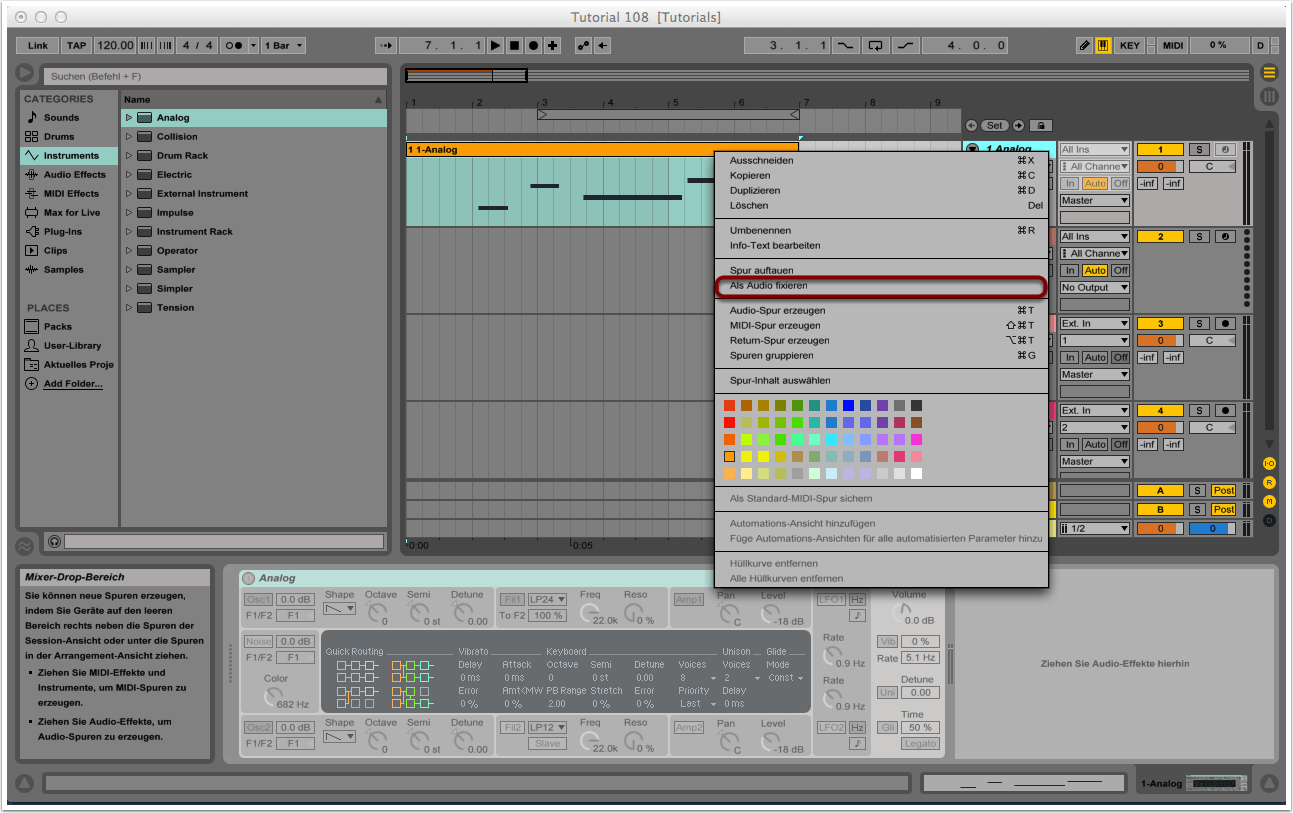This screenshot has height=813, width=1293.
Task: Solo track 2 with S button
Action: (1198, 237)
